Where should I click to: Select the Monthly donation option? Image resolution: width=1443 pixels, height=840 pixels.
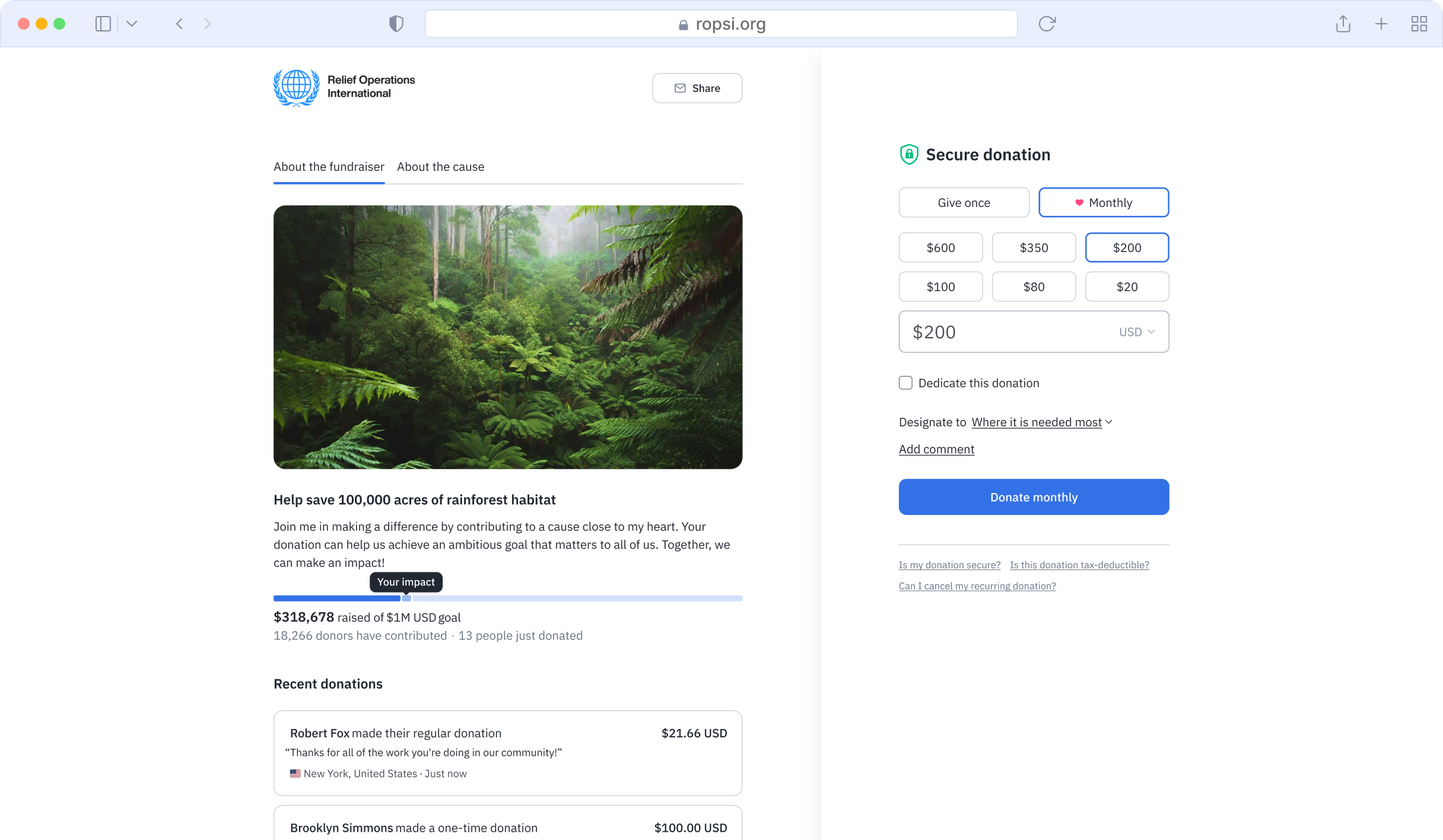tap(1103, 203)
